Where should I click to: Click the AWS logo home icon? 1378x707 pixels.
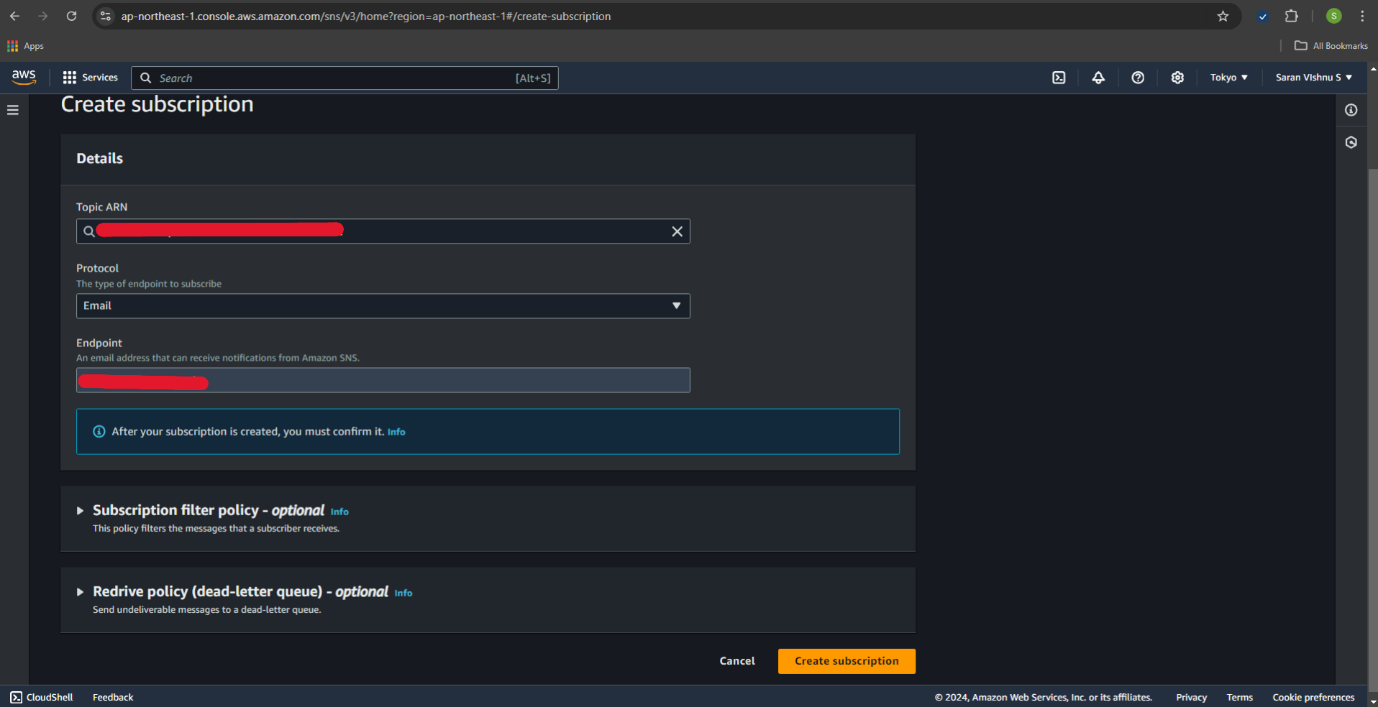(x=24, y=78)
